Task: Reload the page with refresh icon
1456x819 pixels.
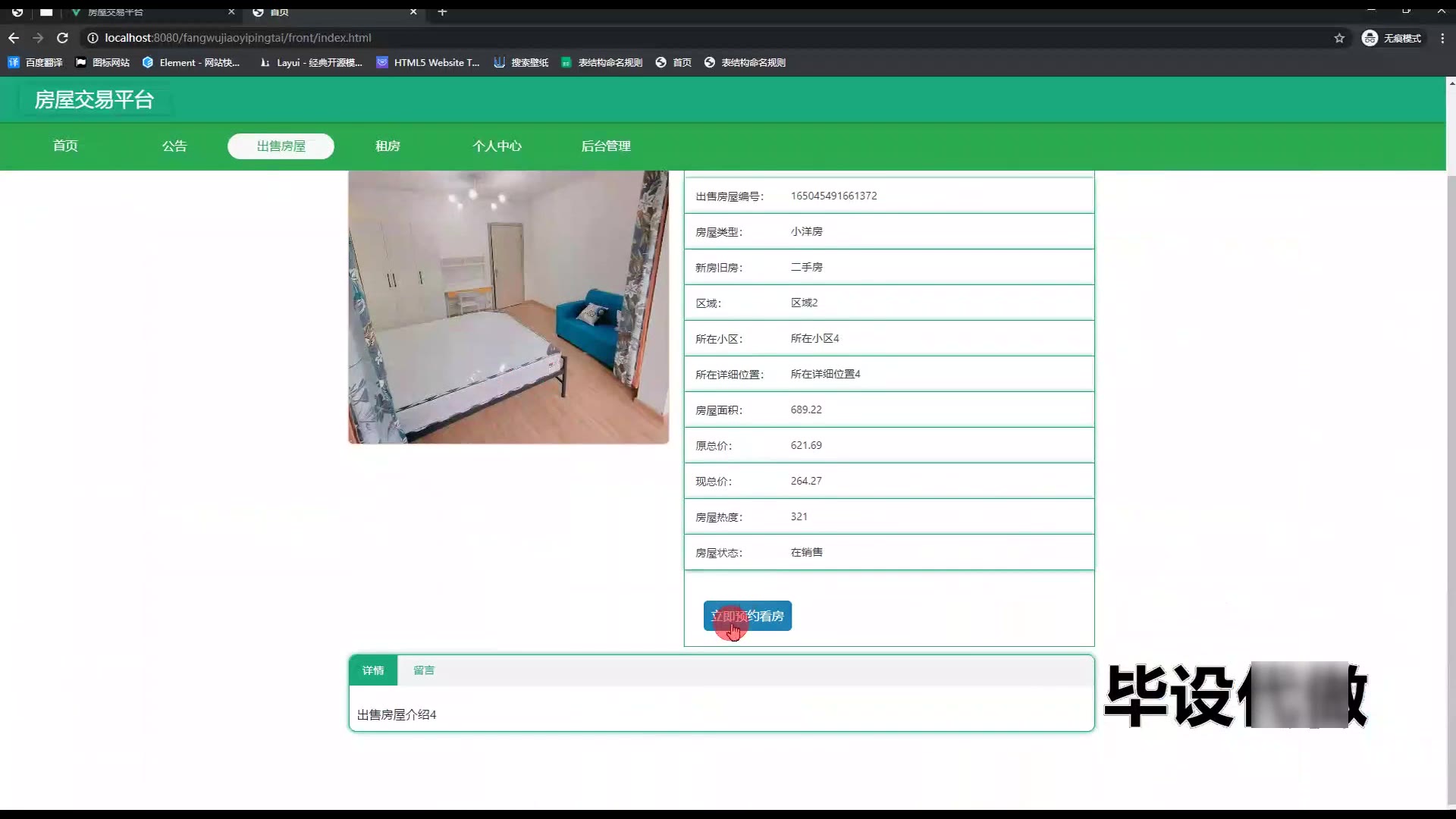Action: pyautogui.click(x=63, y=38)
